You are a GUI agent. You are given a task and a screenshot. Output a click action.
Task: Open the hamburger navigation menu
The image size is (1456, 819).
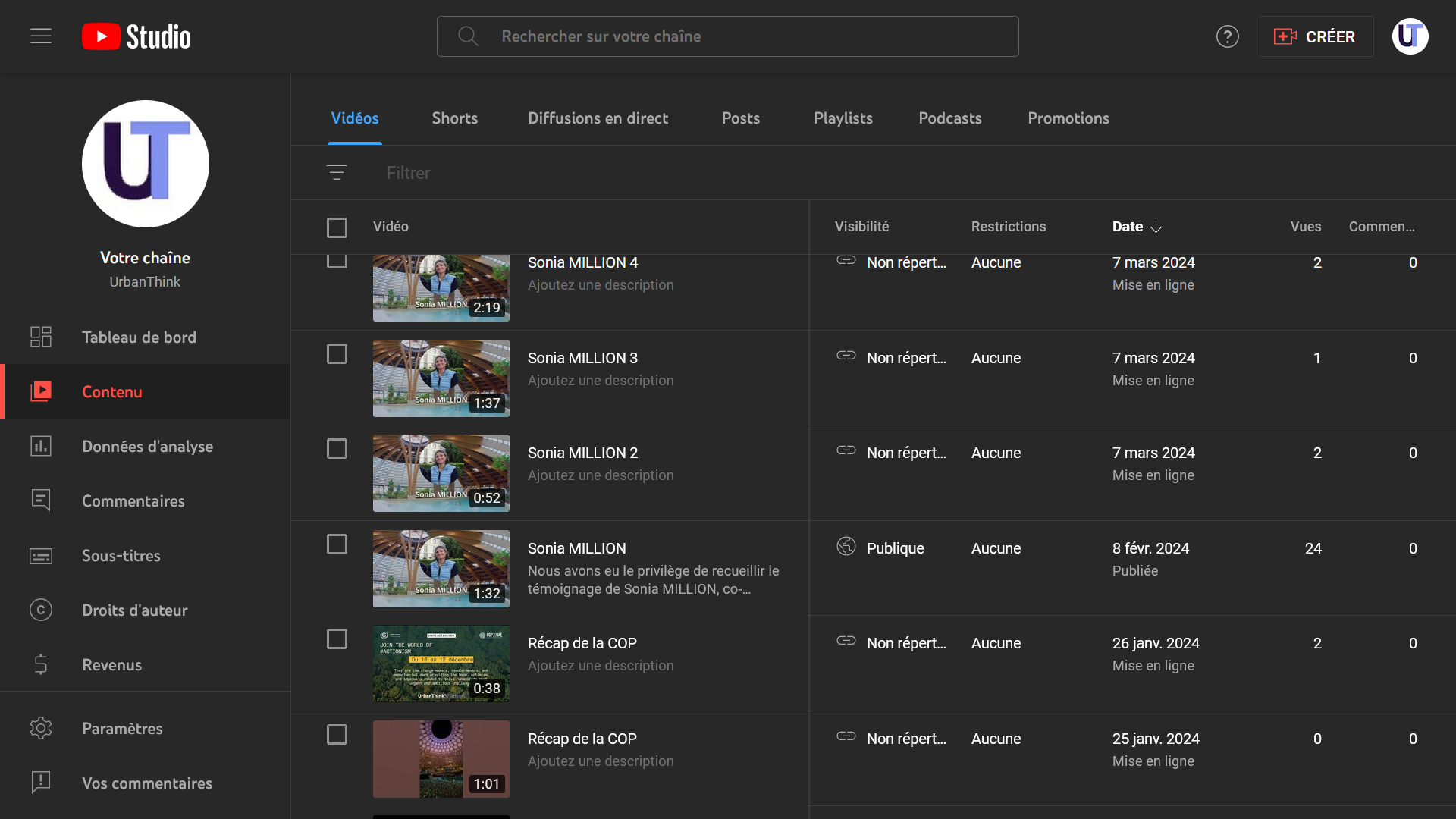41,36
